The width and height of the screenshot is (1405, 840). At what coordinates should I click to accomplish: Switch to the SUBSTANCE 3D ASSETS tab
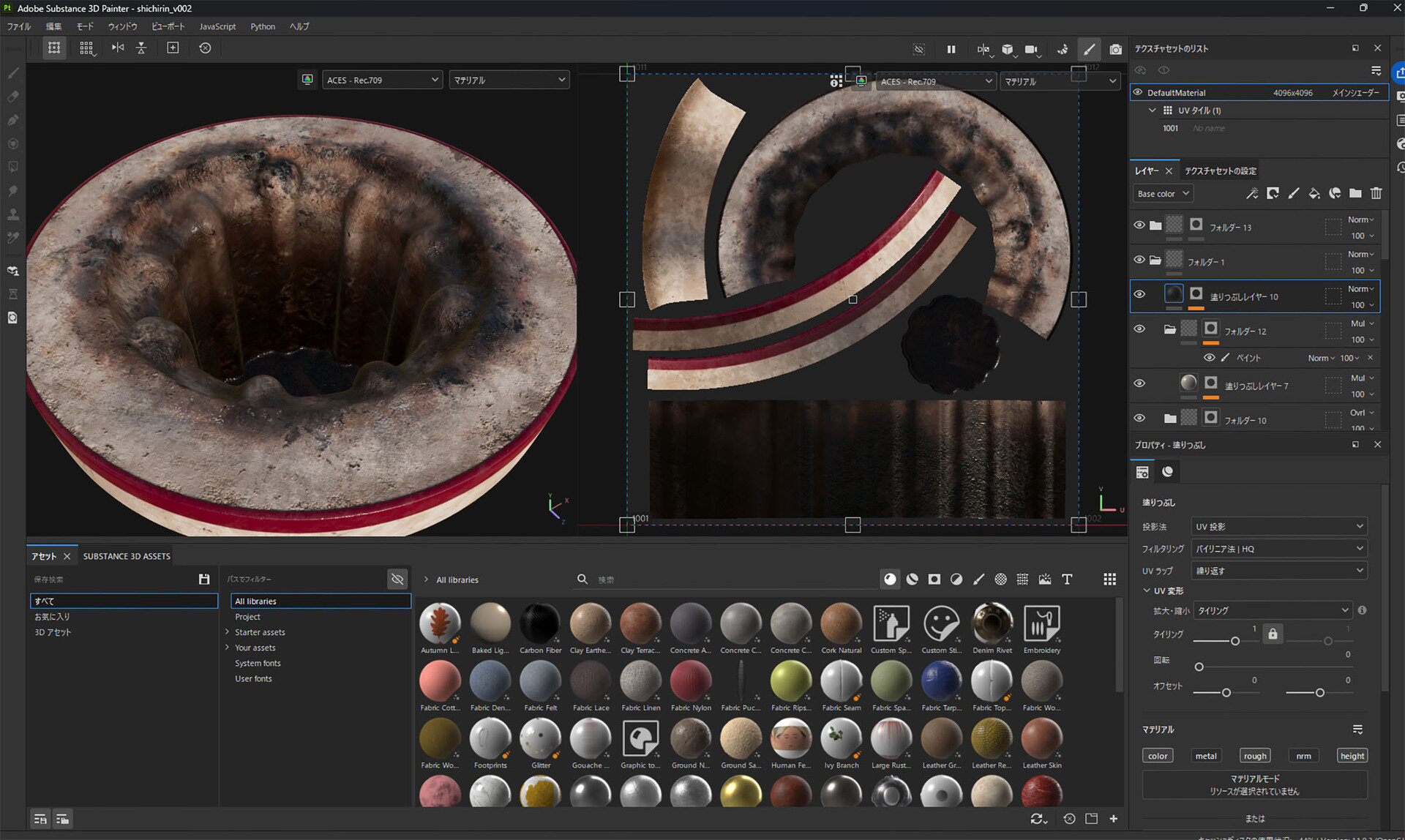tap(127, 556)
